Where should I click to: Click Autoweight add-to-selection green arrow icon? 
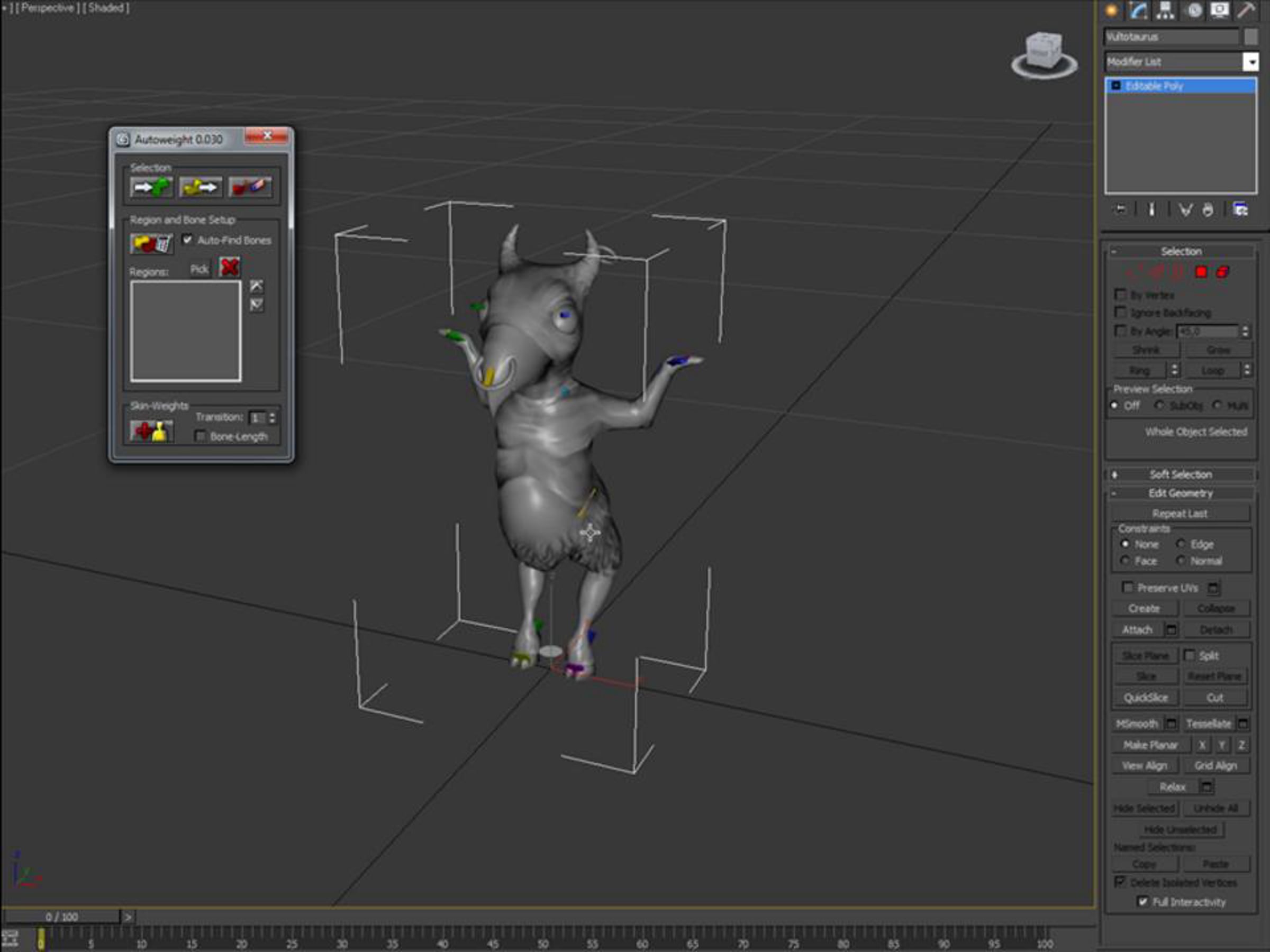pos(151,187)
